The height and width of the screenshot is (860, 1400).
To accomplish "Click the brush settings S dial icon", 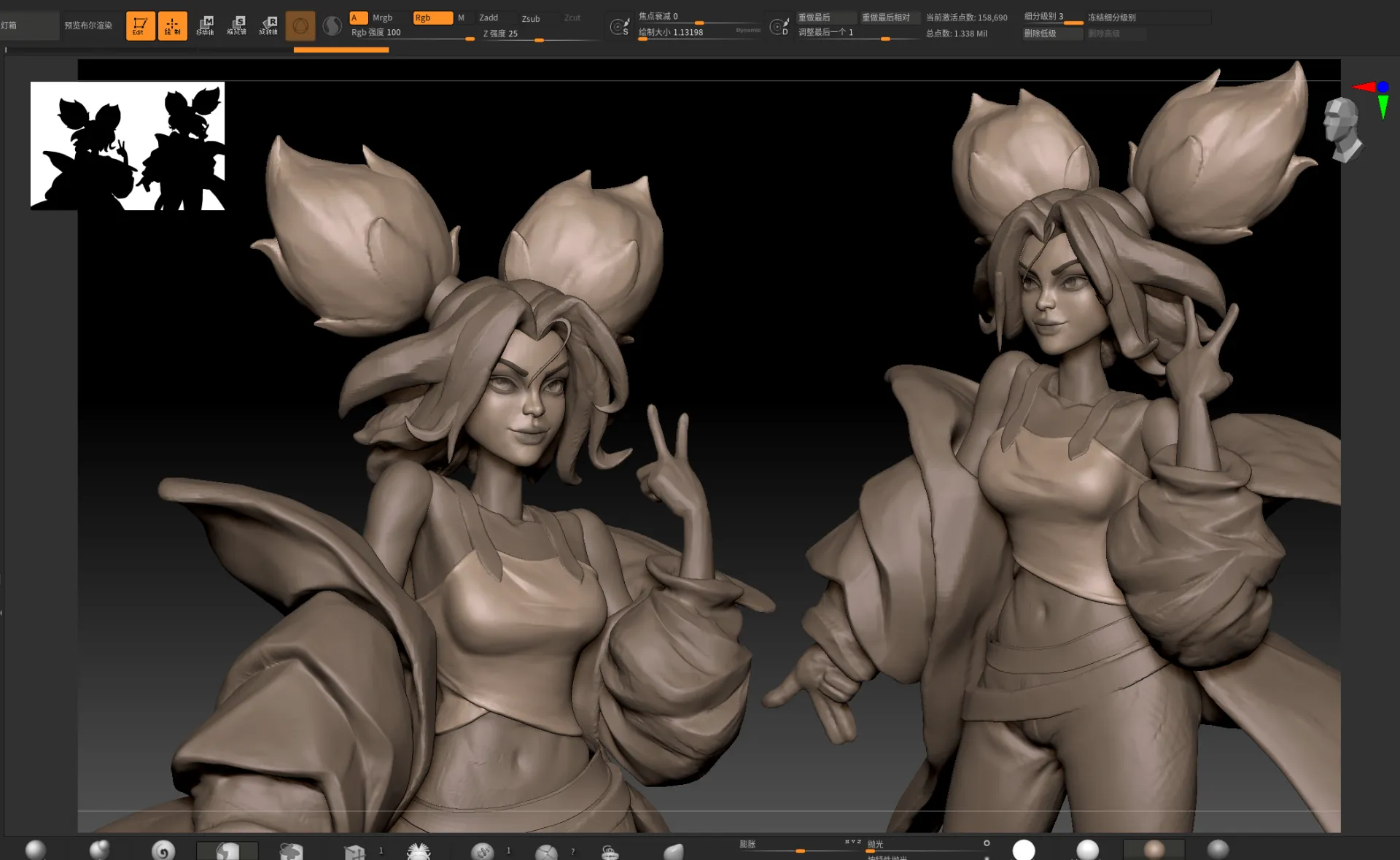I will 619,27.
